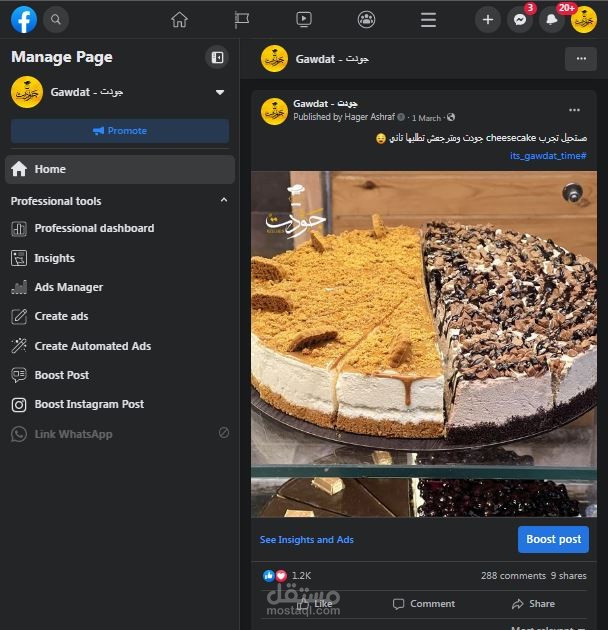
Task: Click the Create ads pencil icon
Action: (x=19, y=317)
